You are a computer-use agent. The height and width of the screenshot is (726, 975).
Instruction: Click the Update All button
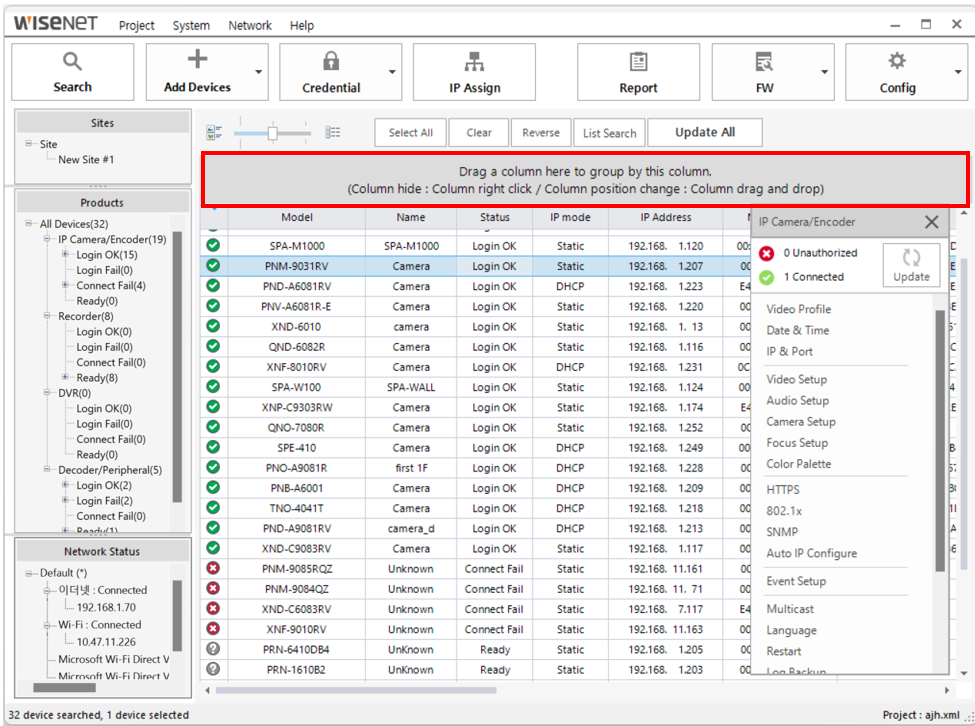[704, 132]
